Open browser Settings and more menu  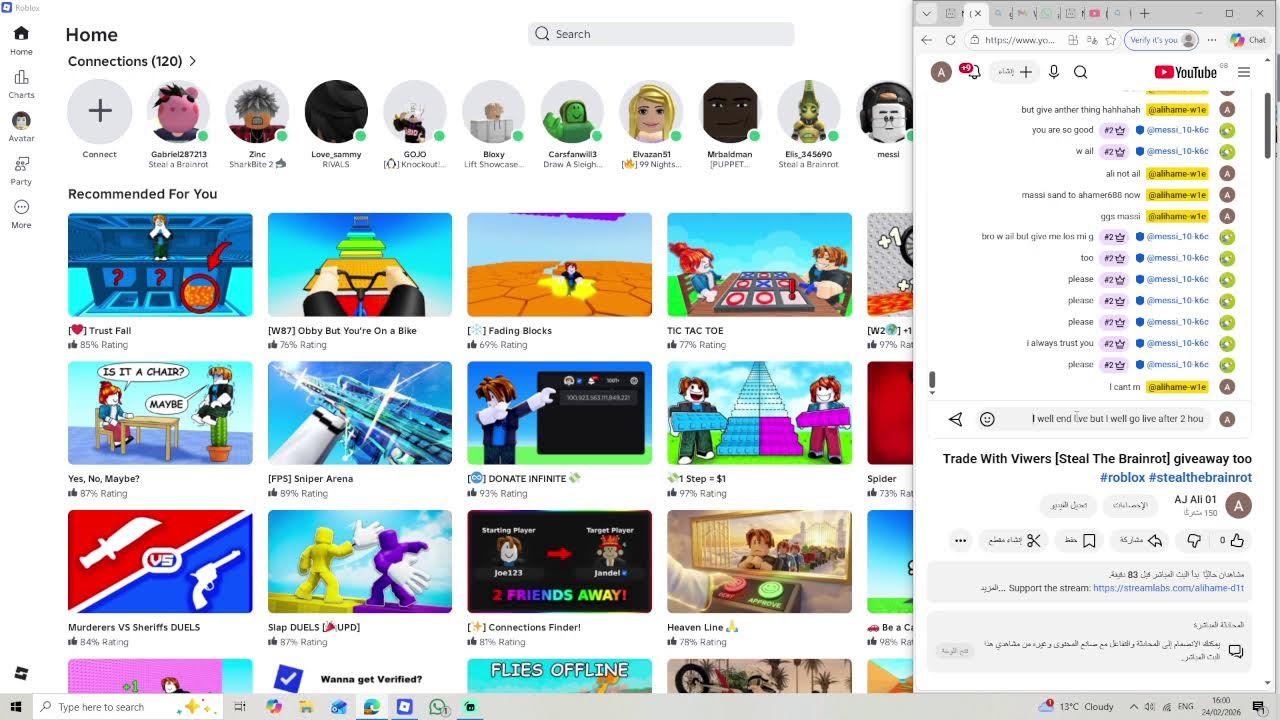click(1212, 40)
